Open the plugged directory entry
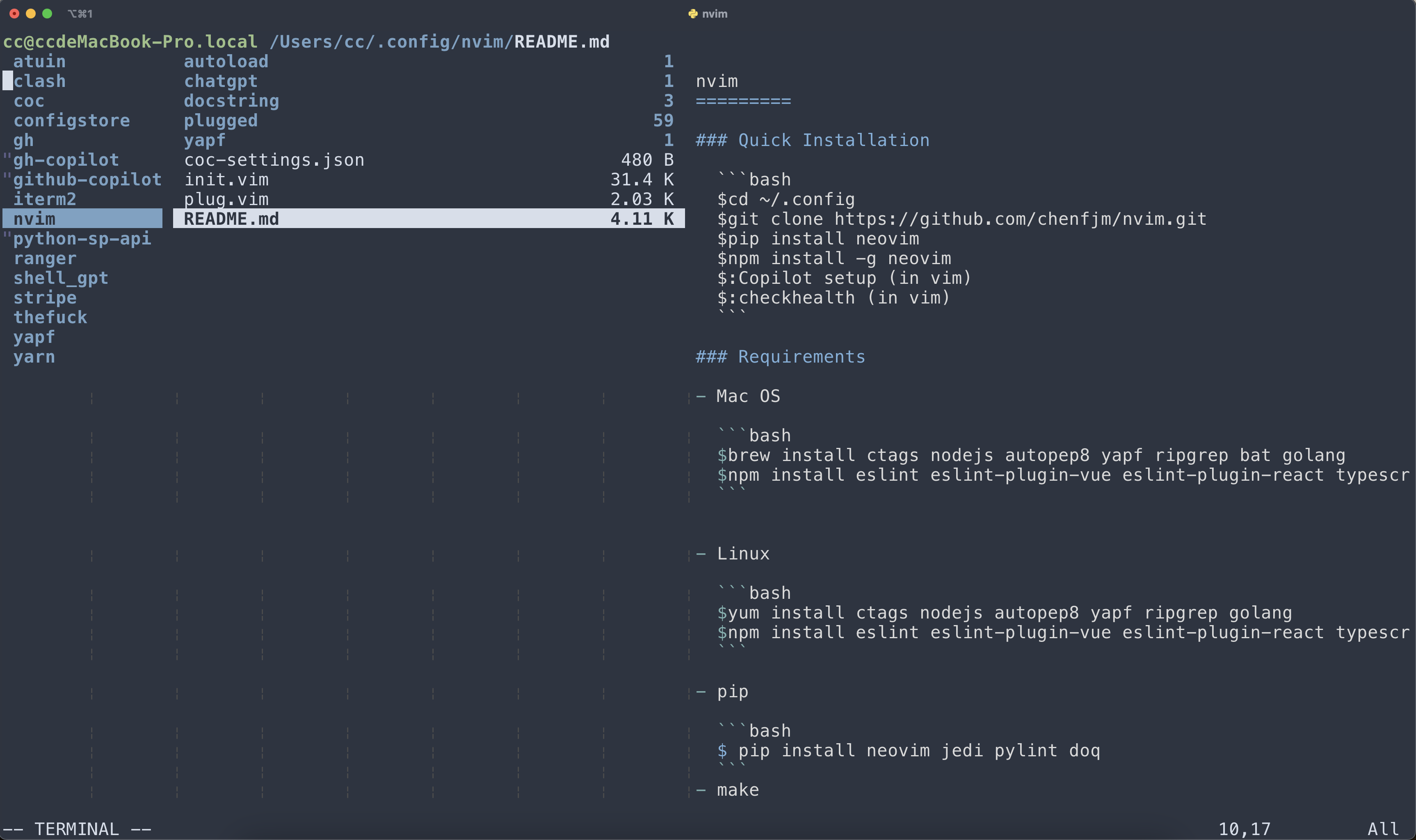The image size is (1416, 840). 221,121
